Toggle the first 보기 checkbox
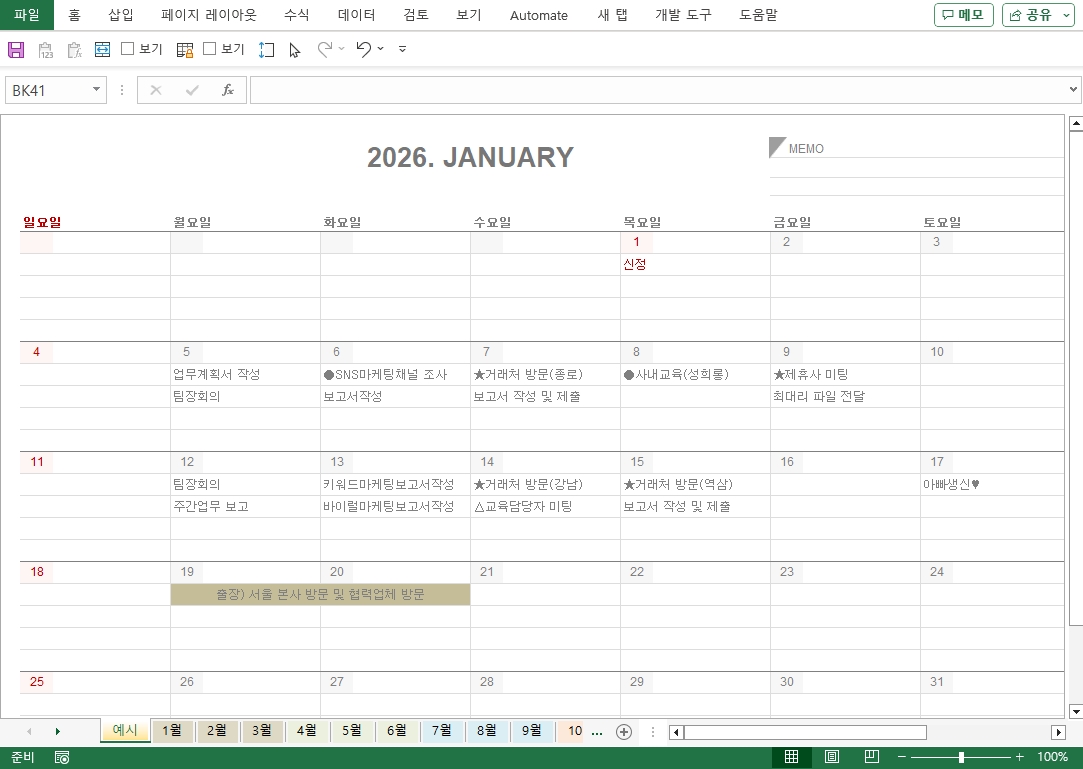The width and height of the screenshot is (1083, 769). (128, 49)
